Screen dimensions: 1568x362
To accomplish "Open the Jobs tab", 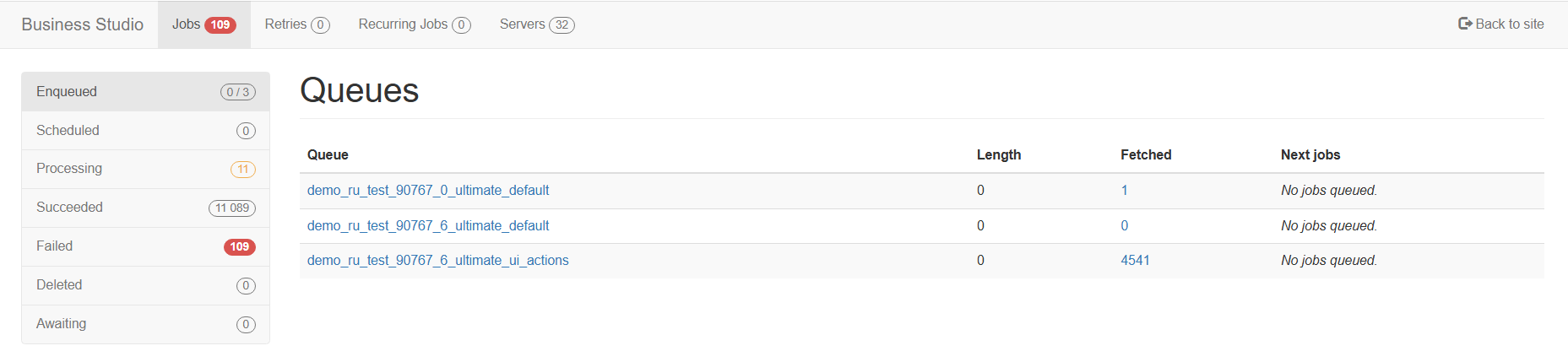I will (203, 24).
